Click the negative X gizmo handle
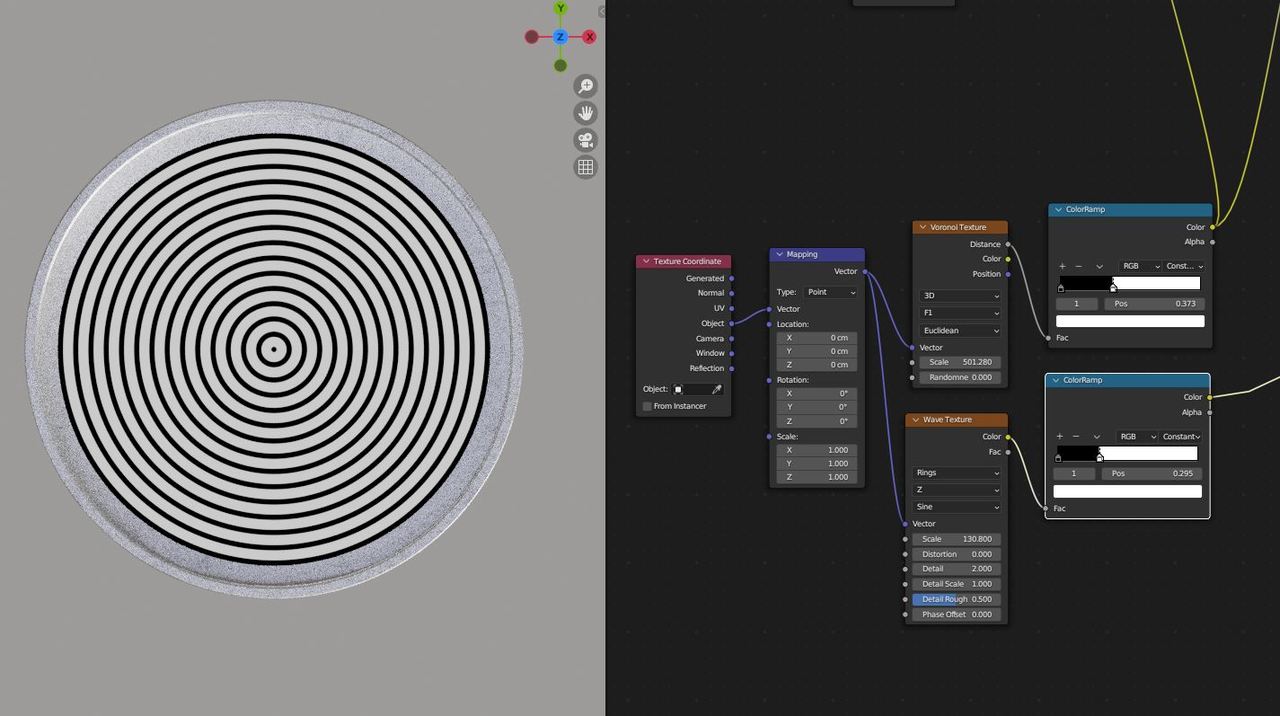This screenshot has height=716, width=1280. 531,37
